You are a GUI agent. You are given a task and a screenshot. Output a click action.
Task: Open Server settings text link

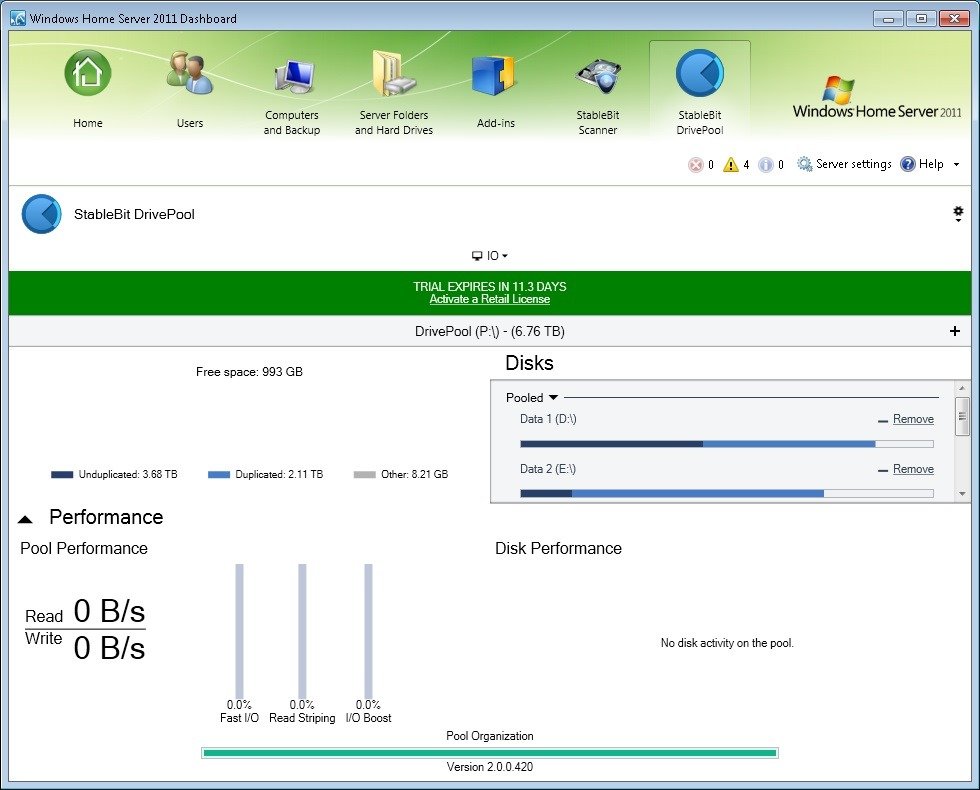point(854,164)
